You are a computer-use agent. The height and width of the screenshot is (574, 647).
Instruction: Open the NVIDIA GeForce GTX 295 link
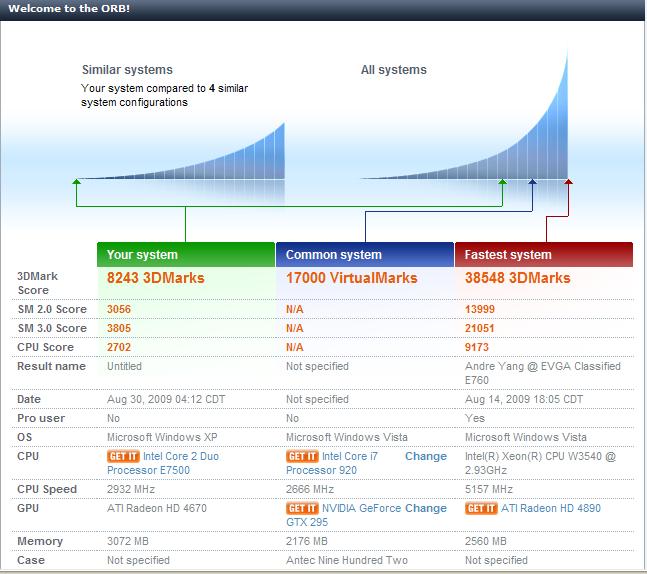click(x=344, y=515)
